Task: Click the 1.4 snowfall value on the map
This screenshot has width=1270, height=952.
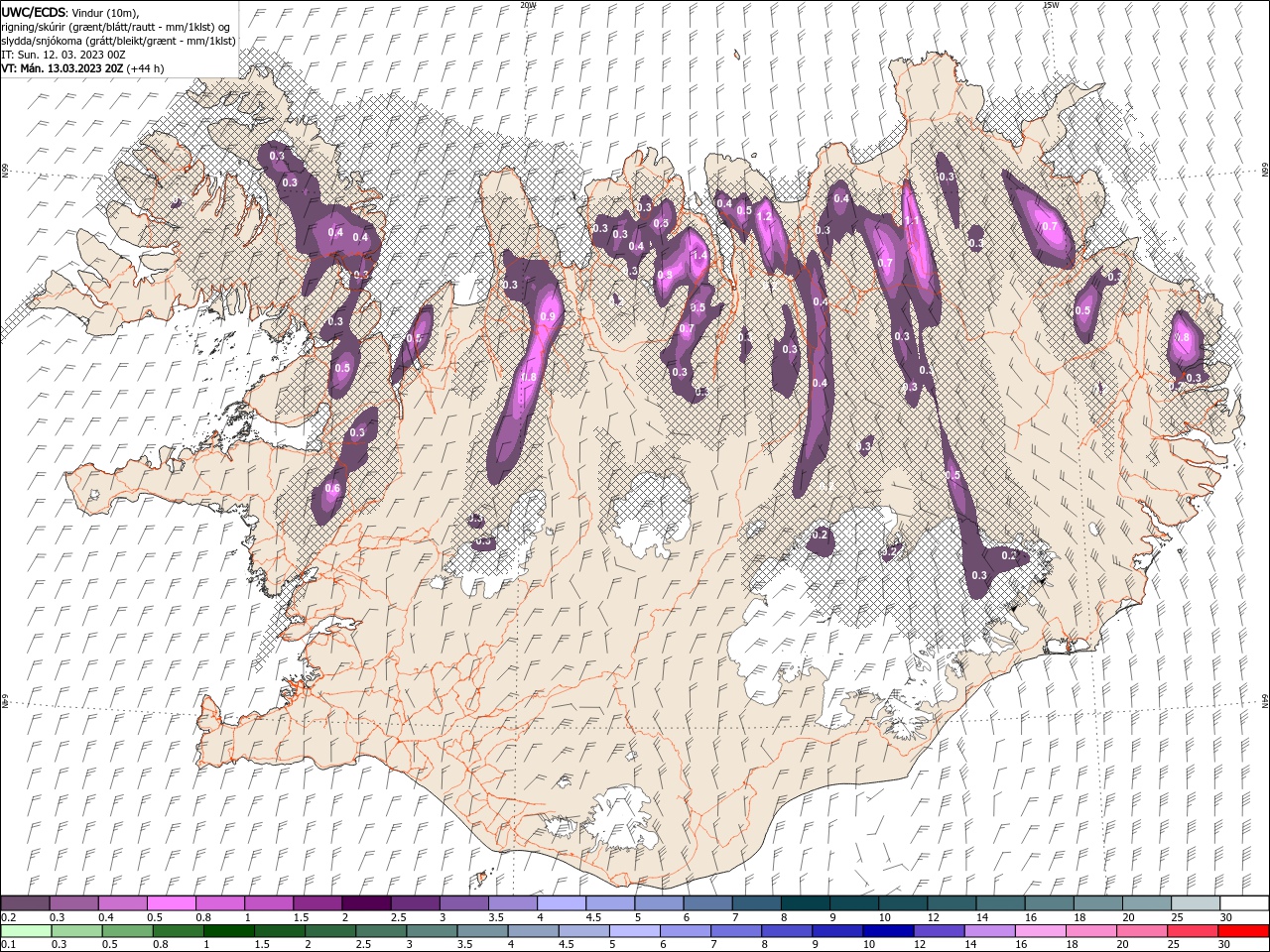Action: (x=699, y=256)
